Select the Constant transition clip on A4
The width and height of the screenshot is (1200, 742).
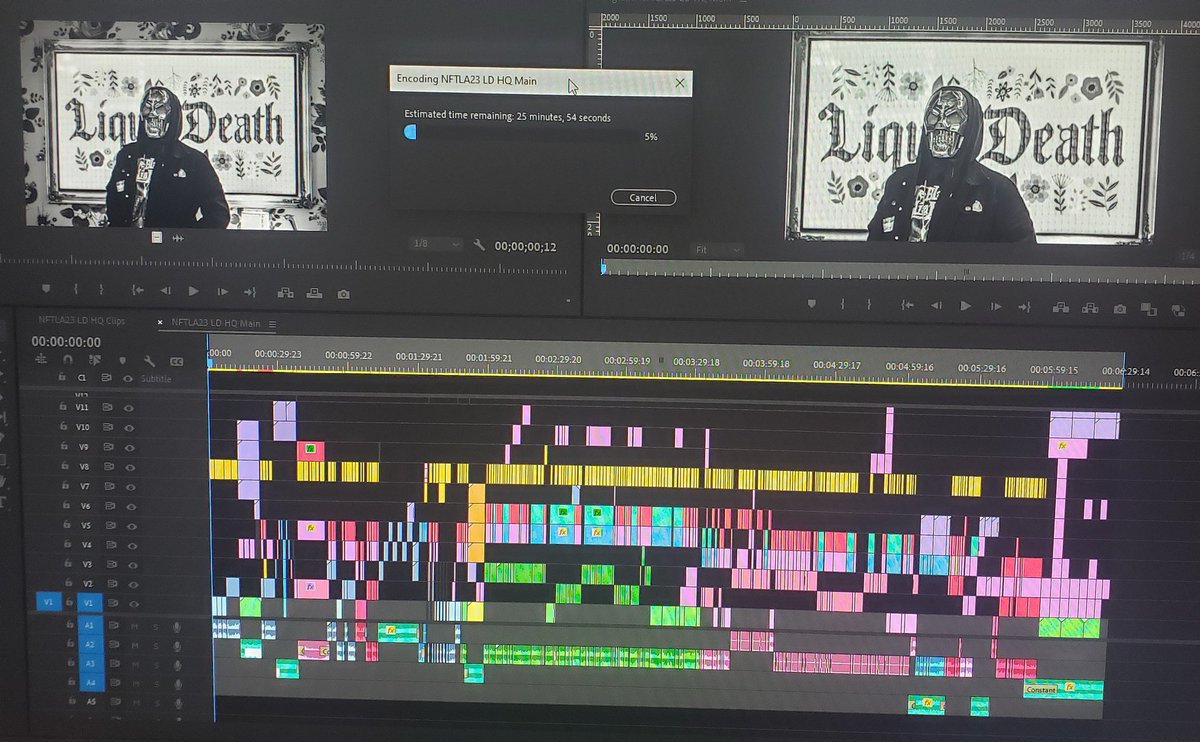click(x=1040, y=689)
